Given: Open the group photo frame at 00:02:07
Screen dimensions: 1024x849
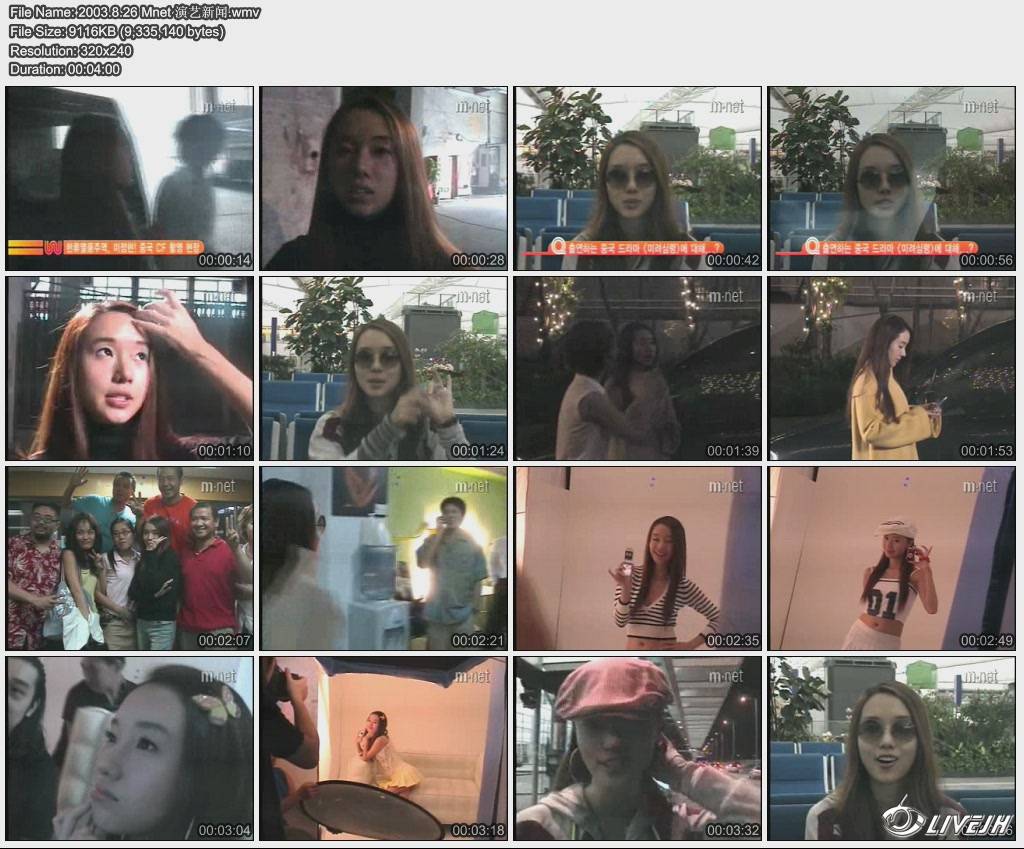Looking at the screenshot, I should pos(130,558).
